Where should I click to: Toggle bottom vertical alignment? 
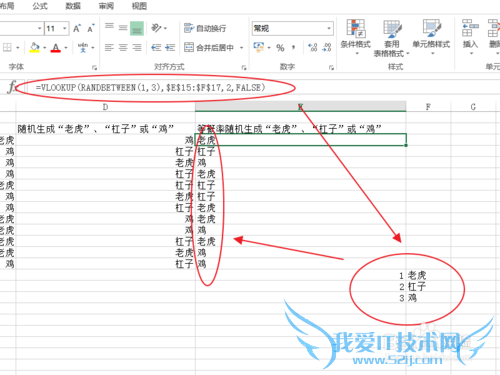(137, 28)
